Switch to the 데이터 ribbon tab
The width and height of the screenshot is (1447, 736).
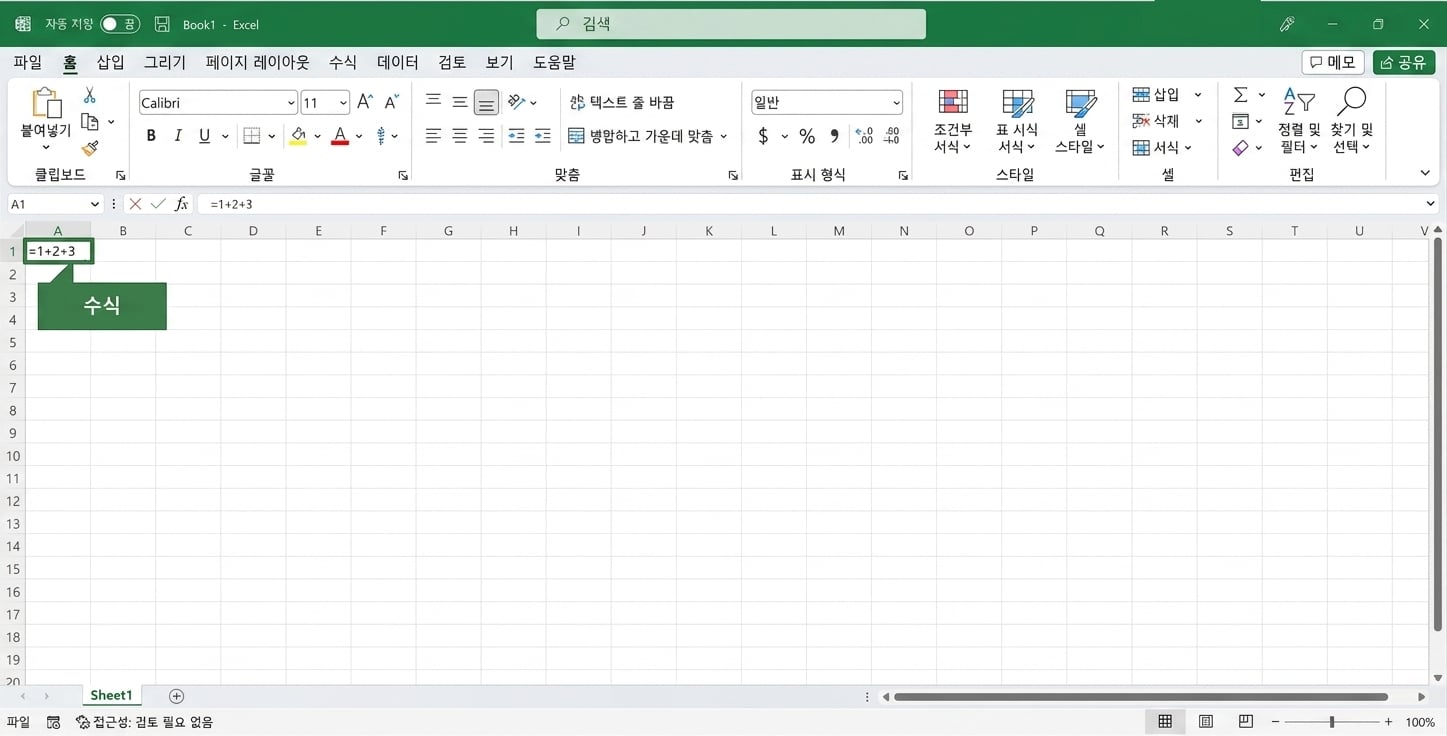click(398, 62)
